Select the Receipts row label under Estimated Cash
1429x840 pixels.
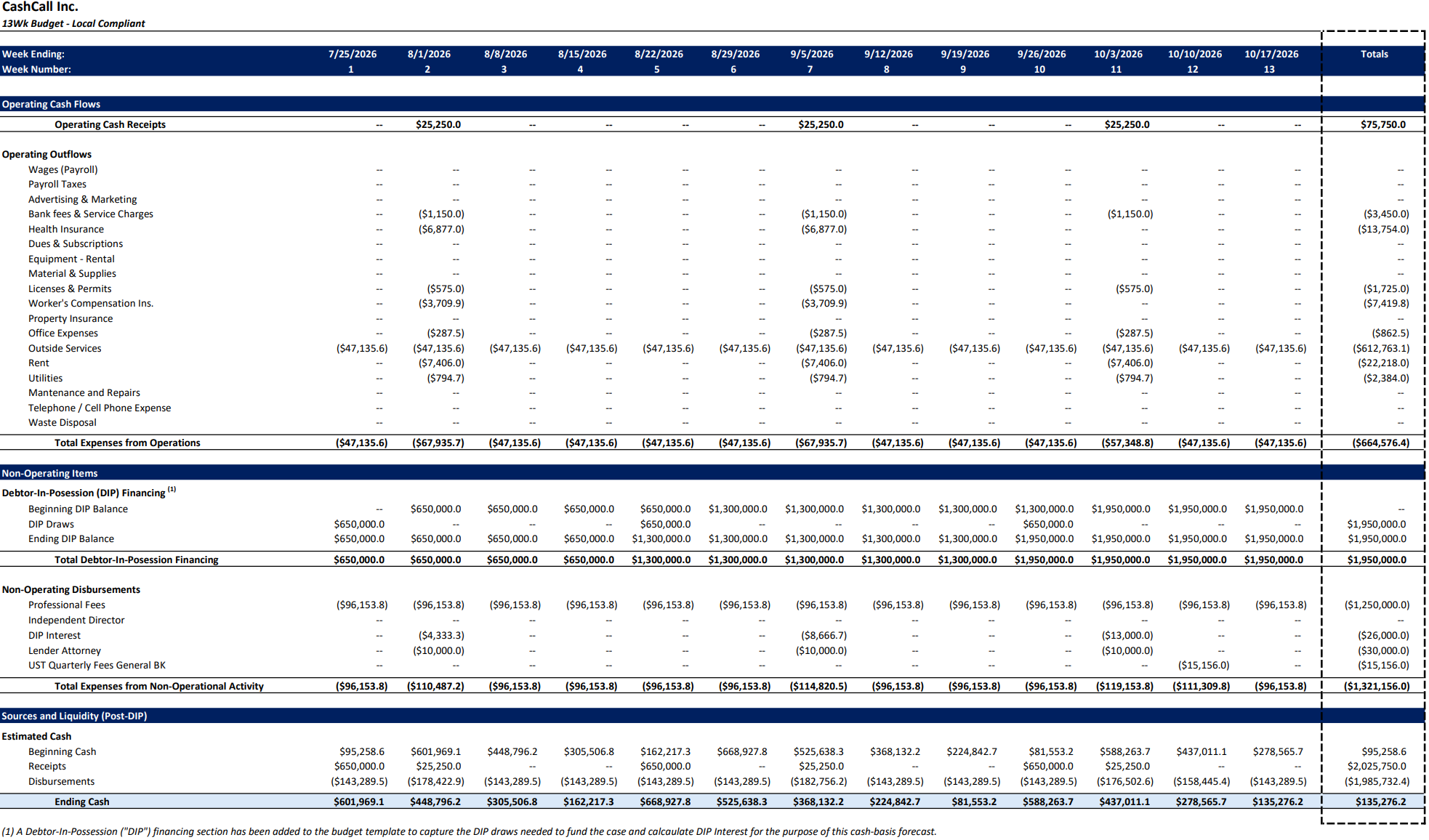47,766
